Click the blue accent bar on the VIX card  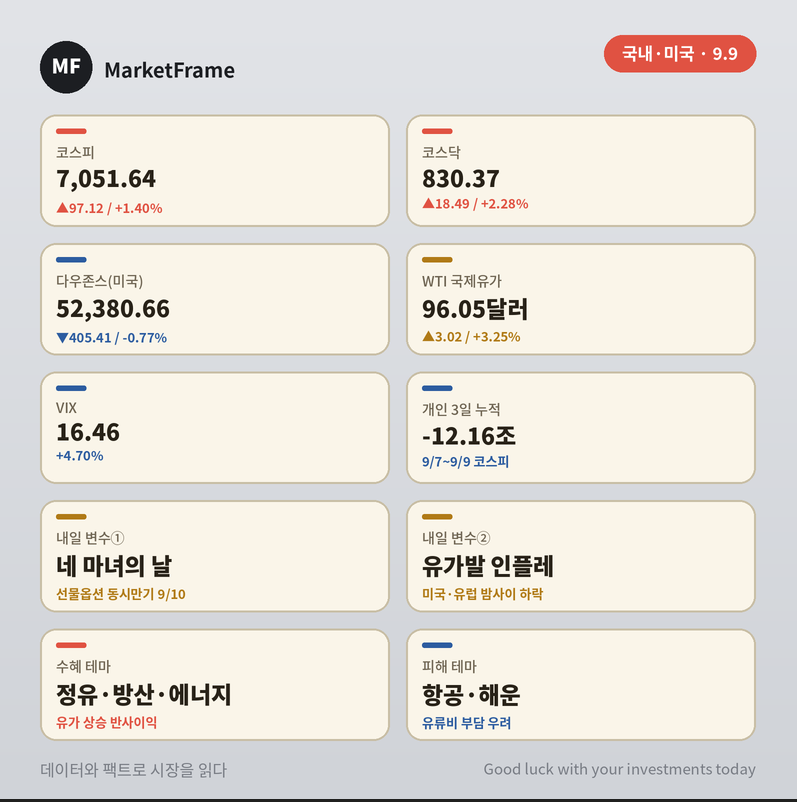pyautogui.click(x=71, y=388)
